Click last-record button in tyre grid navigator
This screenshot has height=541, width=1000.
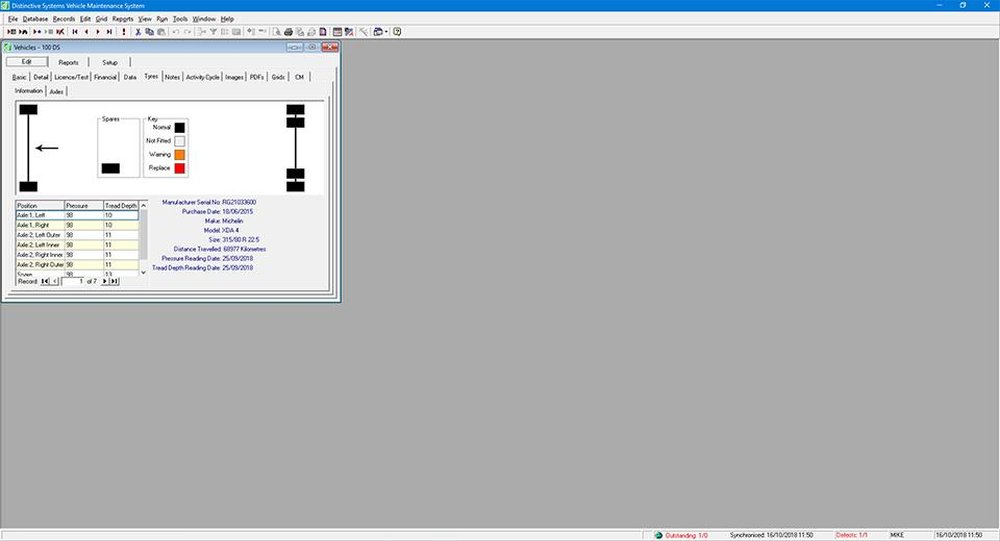[114, 281]
